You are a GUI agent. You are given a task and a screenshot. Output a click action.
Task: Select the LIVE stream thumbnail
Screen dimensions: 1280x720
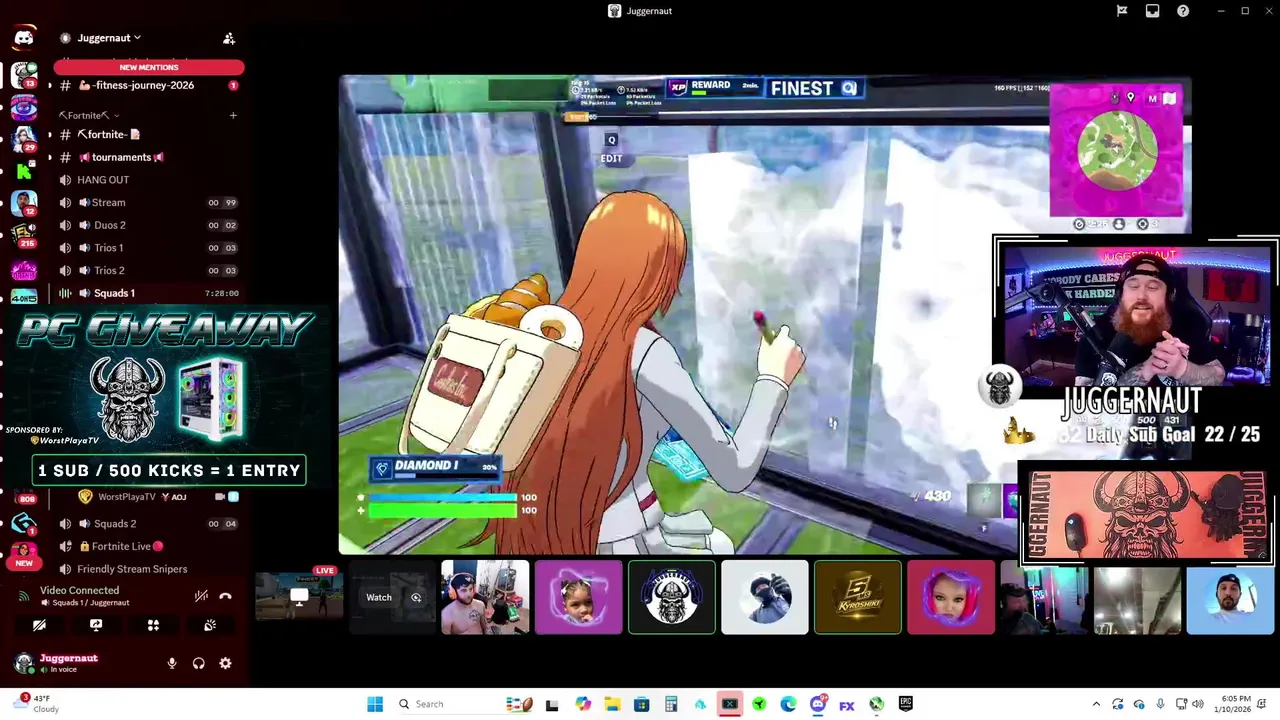pyautogui.click(x=299, y=597)
